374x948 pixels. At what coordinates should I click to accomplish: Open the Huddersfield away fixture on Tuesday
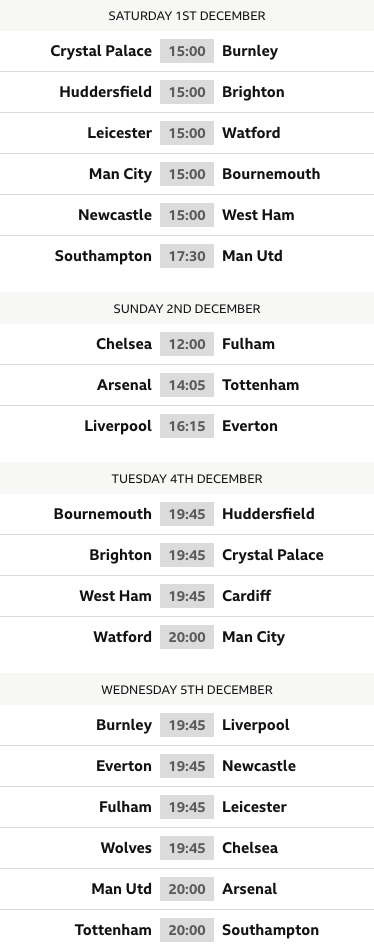click(x=187, y=514)
